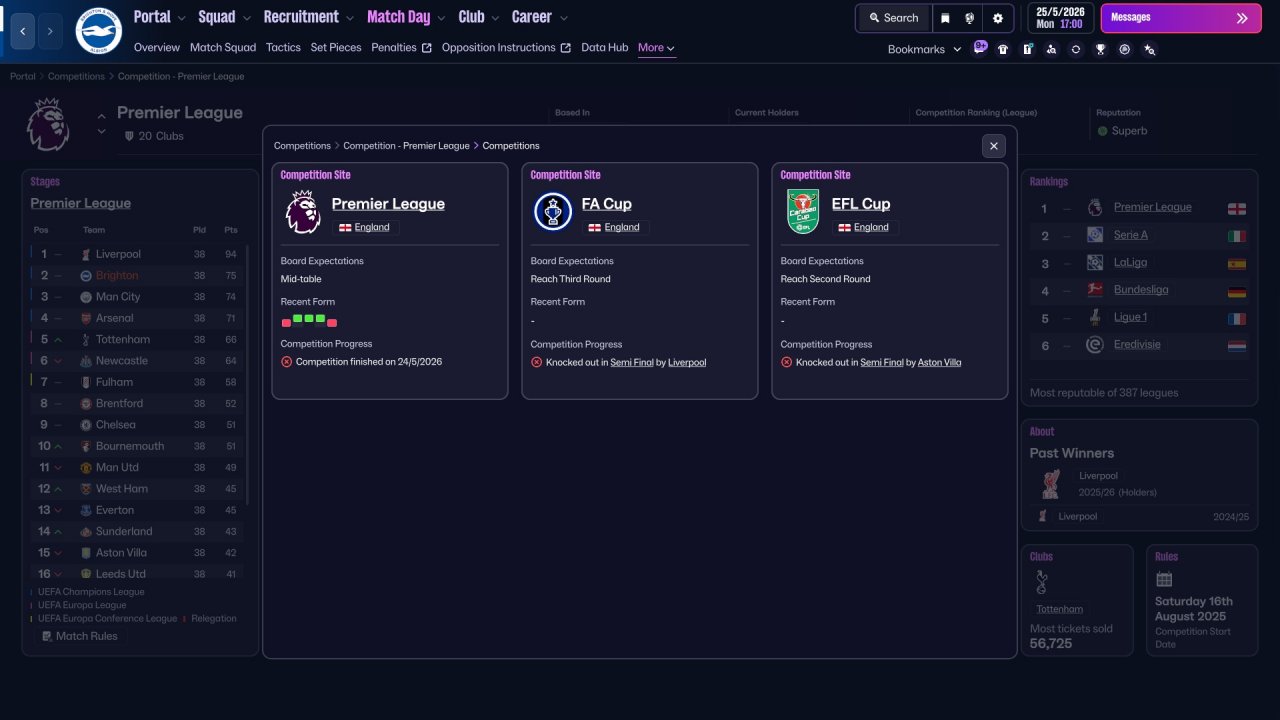The image size is (1280, 720).
Task: Expand the Match Day menu dropdown
Action: pos(441,18)
